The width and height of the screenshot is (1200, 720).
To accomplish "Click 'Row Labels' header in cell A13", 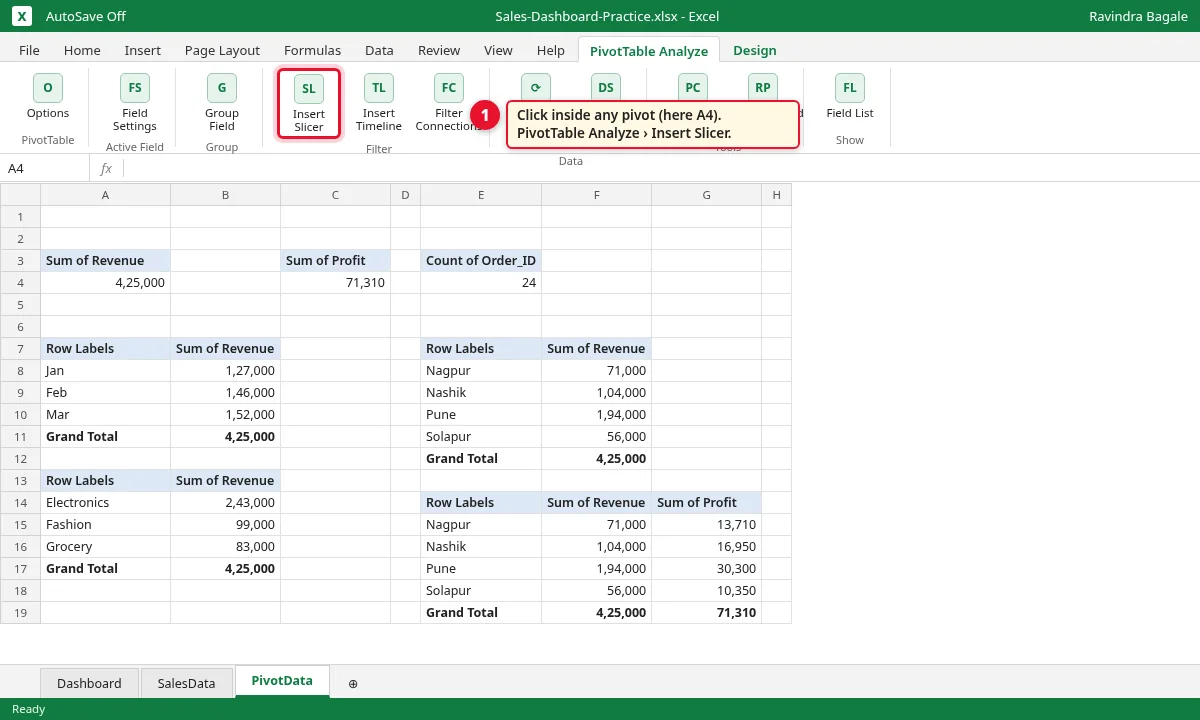I will pyautogui.click(x=106, y=481).
